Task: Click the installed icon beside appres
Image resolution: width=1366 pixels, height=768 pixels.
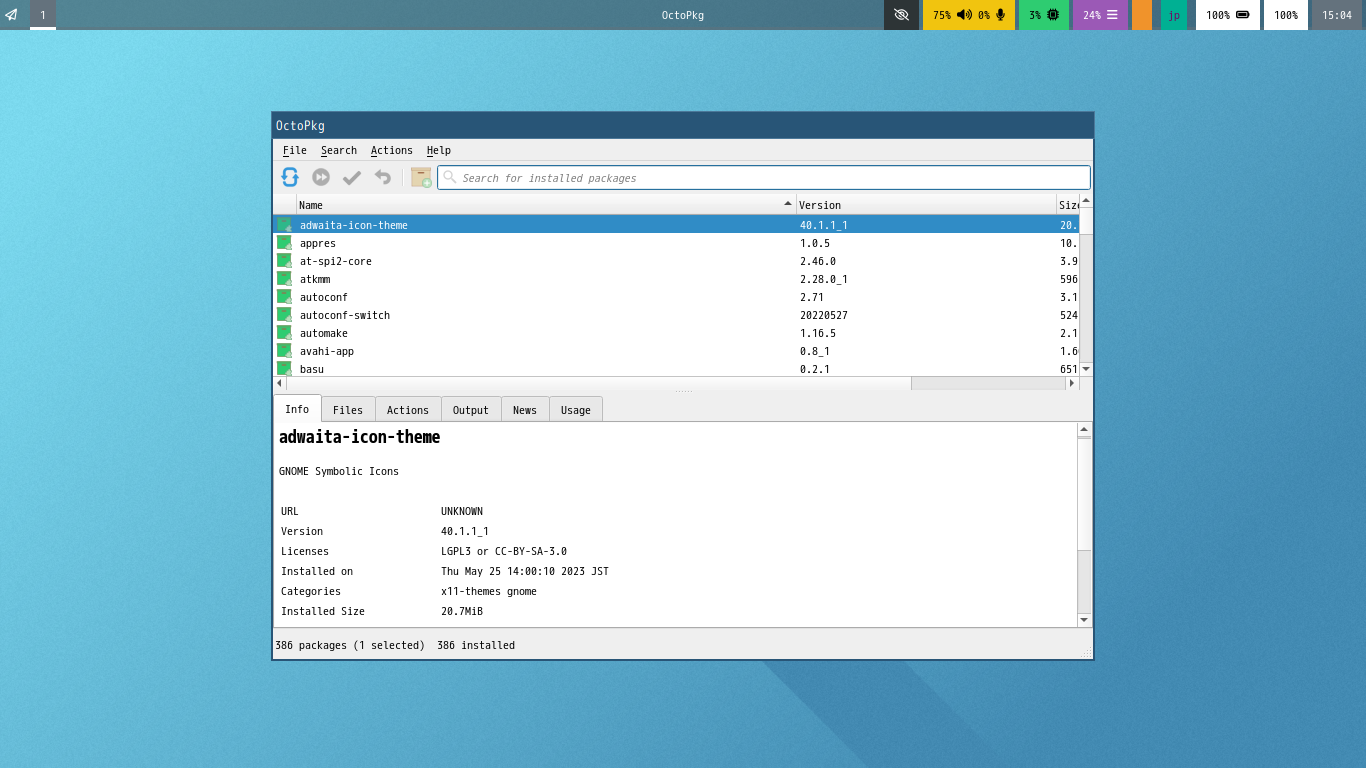Action: pos(284,243)
